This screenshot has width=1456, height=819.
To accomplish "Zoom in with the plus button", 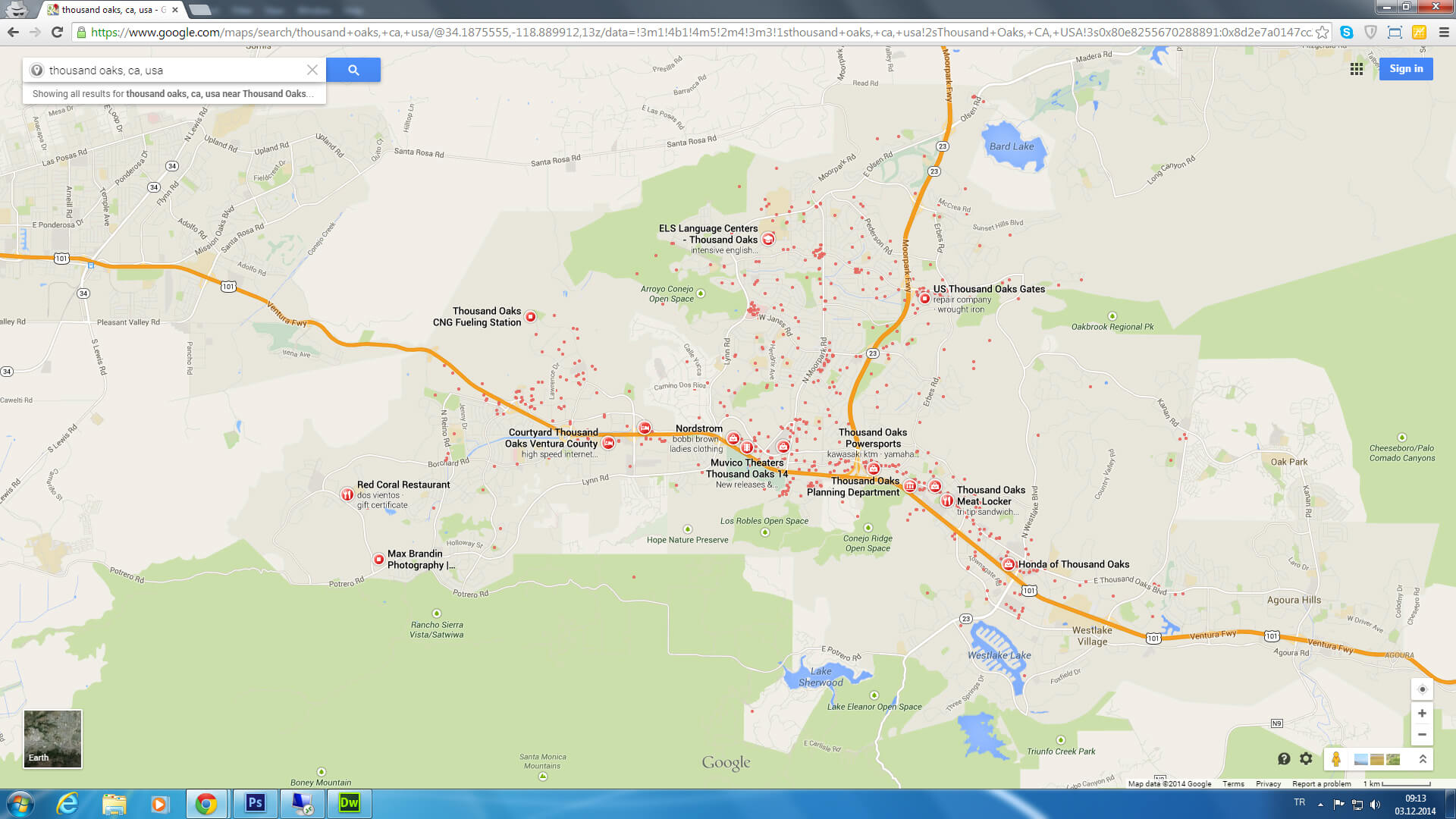I will [1422, 714].
